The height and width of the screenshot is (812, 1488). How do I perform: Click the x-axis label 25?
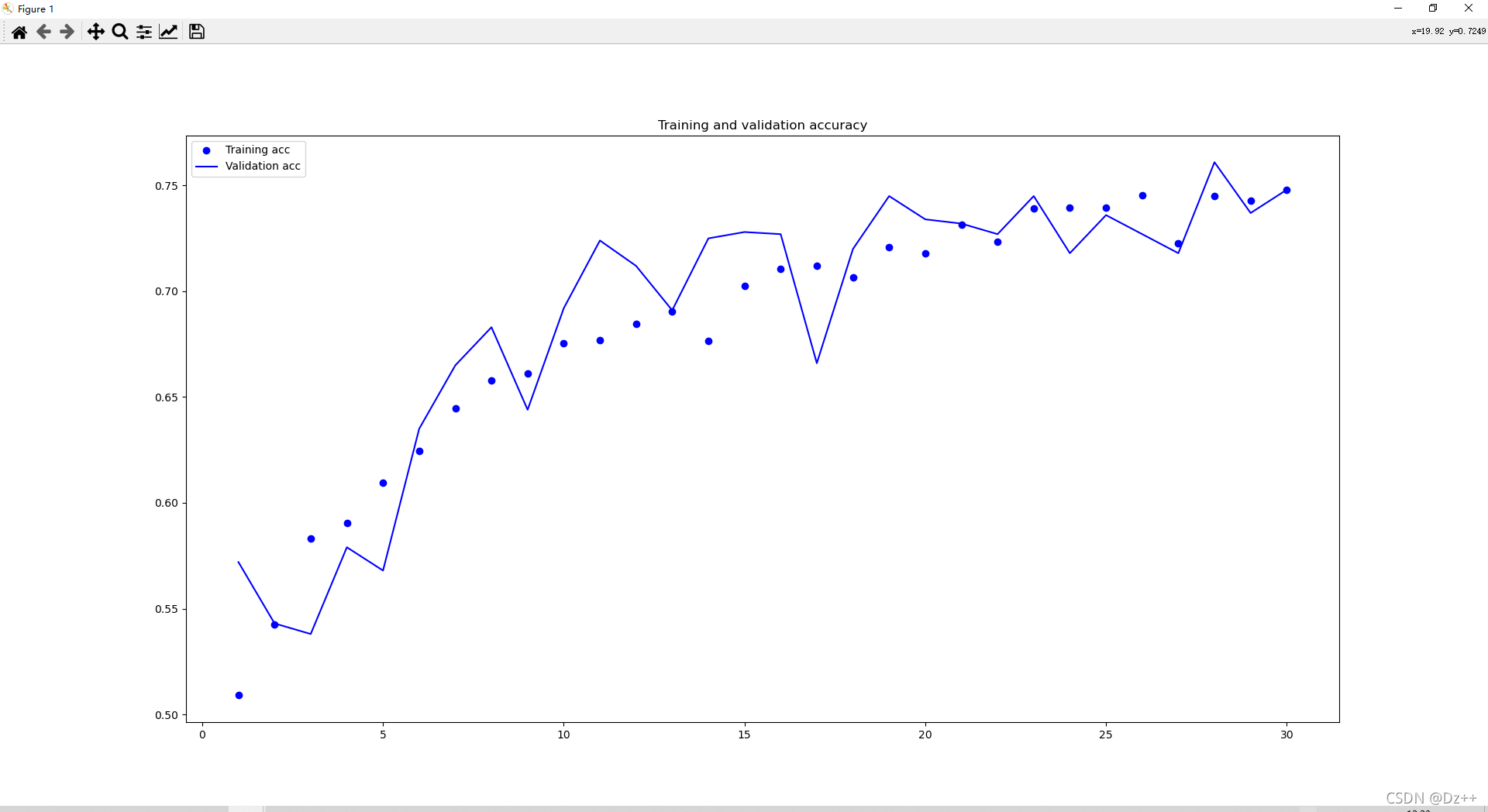click(1106, 735)
